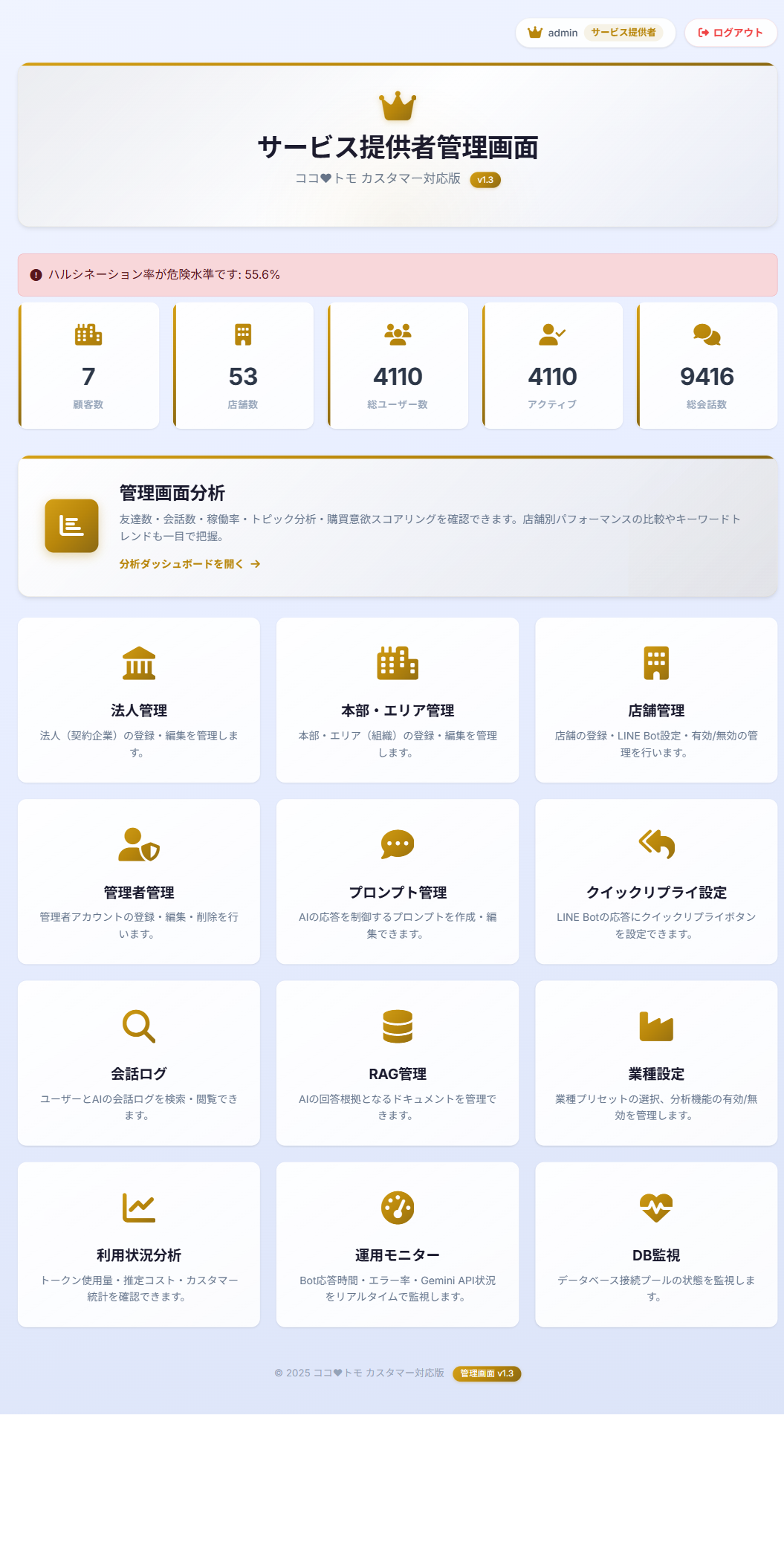This screenshot has width=784, height=1554.
Task: Click the line chart icon on 利用状況分析
Action: pos(139,1208)
